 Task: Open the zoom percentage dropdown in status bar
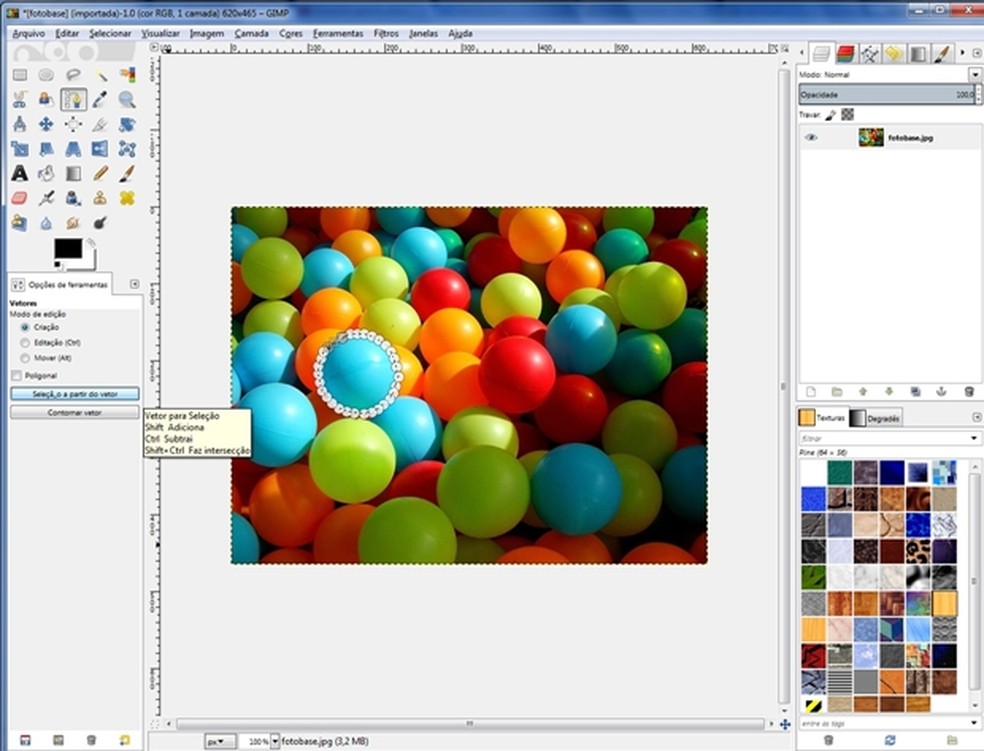[x=275, y=741]
